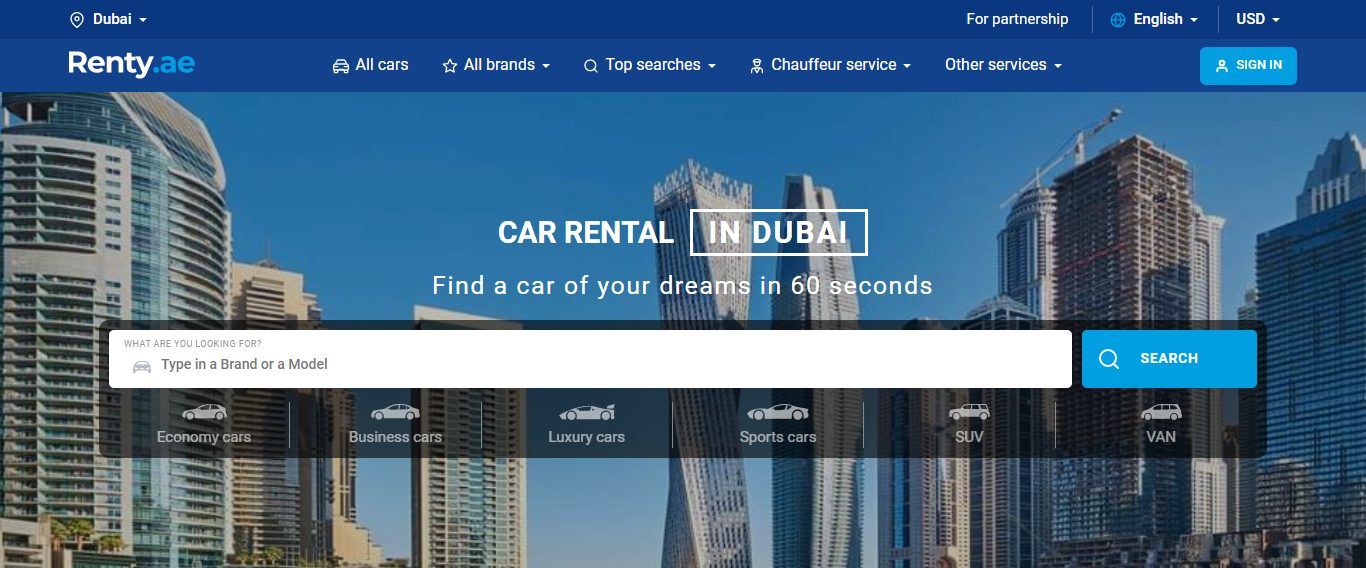This screenshot has width=1366, height=568.
Task: Click the Economy cars icon
Action: (204, 412)
